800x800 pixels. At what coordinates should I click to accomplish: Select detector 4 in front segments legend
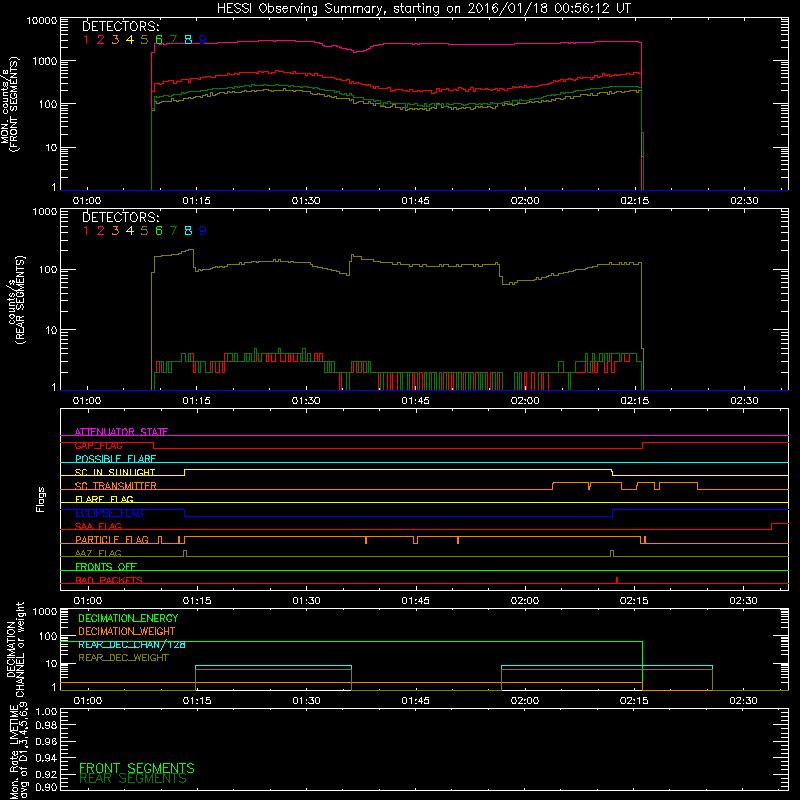130,39
